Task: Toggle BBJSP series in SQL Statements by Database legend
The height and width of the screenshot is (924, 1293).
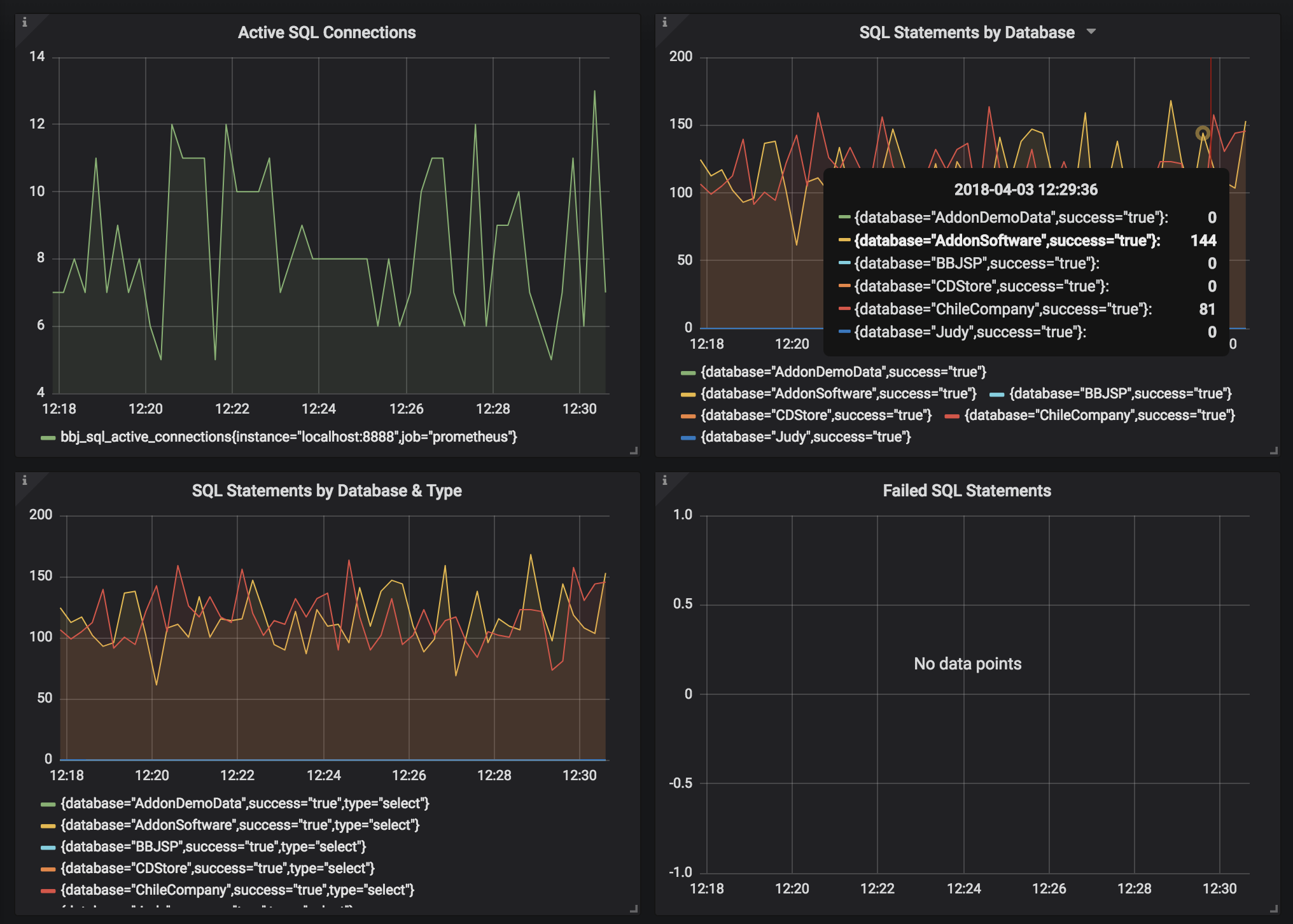Action: [x=1119, y=394]
